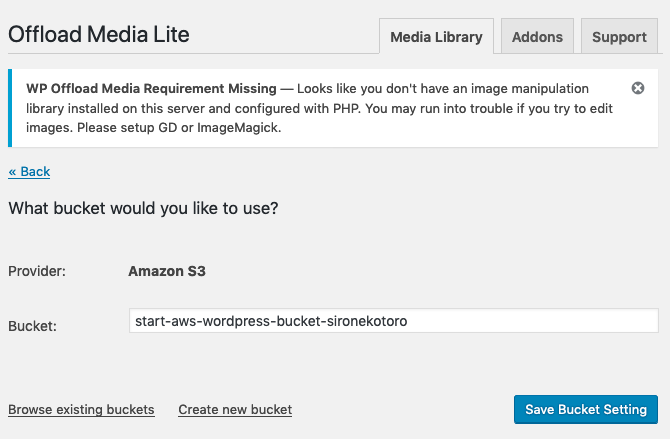Switch to the Media Library tab
The height and width of the screenshot is (439, 670).
click(x=436, y=37)
